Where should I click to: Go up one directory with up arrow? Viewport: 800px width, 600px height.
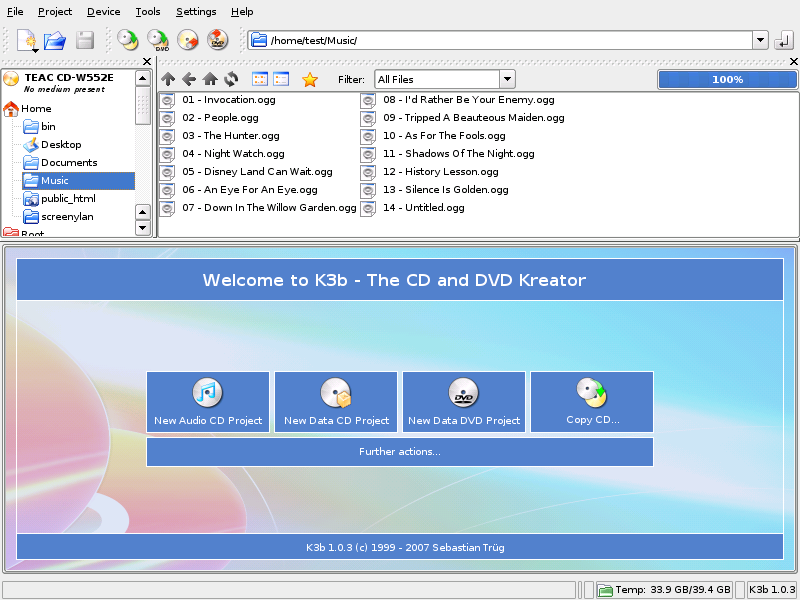(x=168, y=79)
